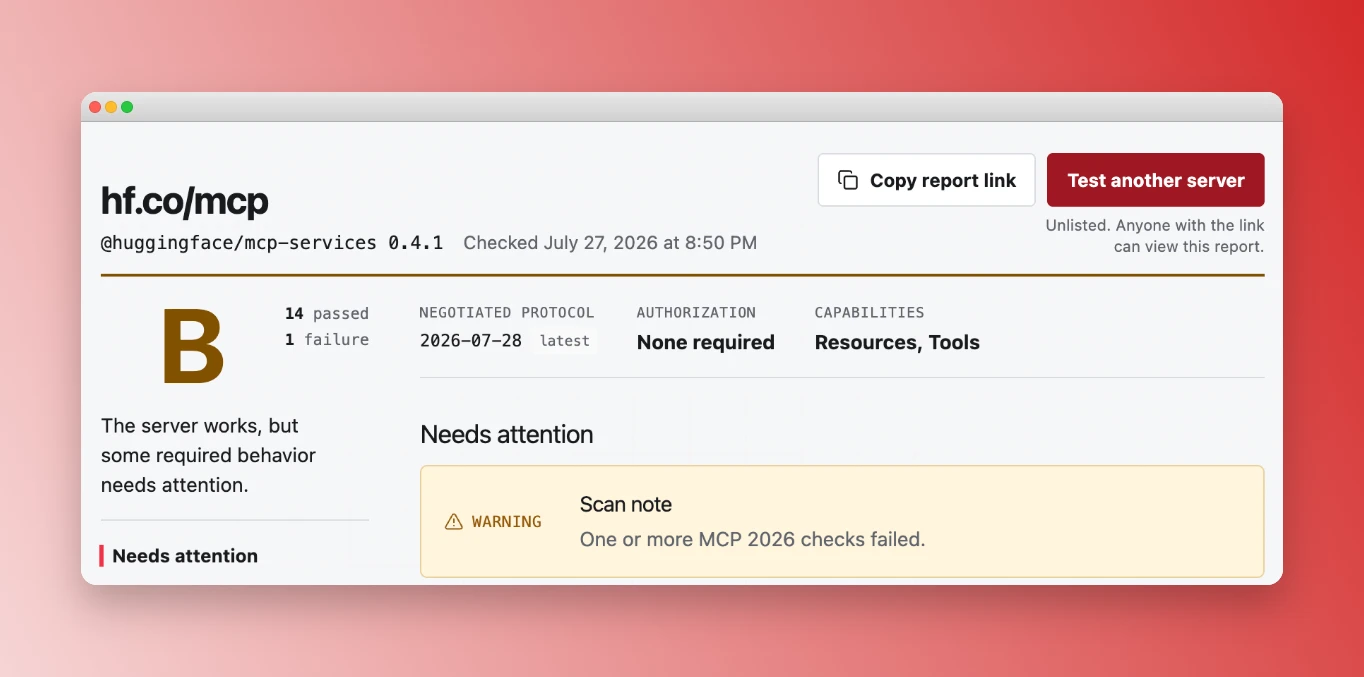Click the Copy report link button

coord(926,180)
